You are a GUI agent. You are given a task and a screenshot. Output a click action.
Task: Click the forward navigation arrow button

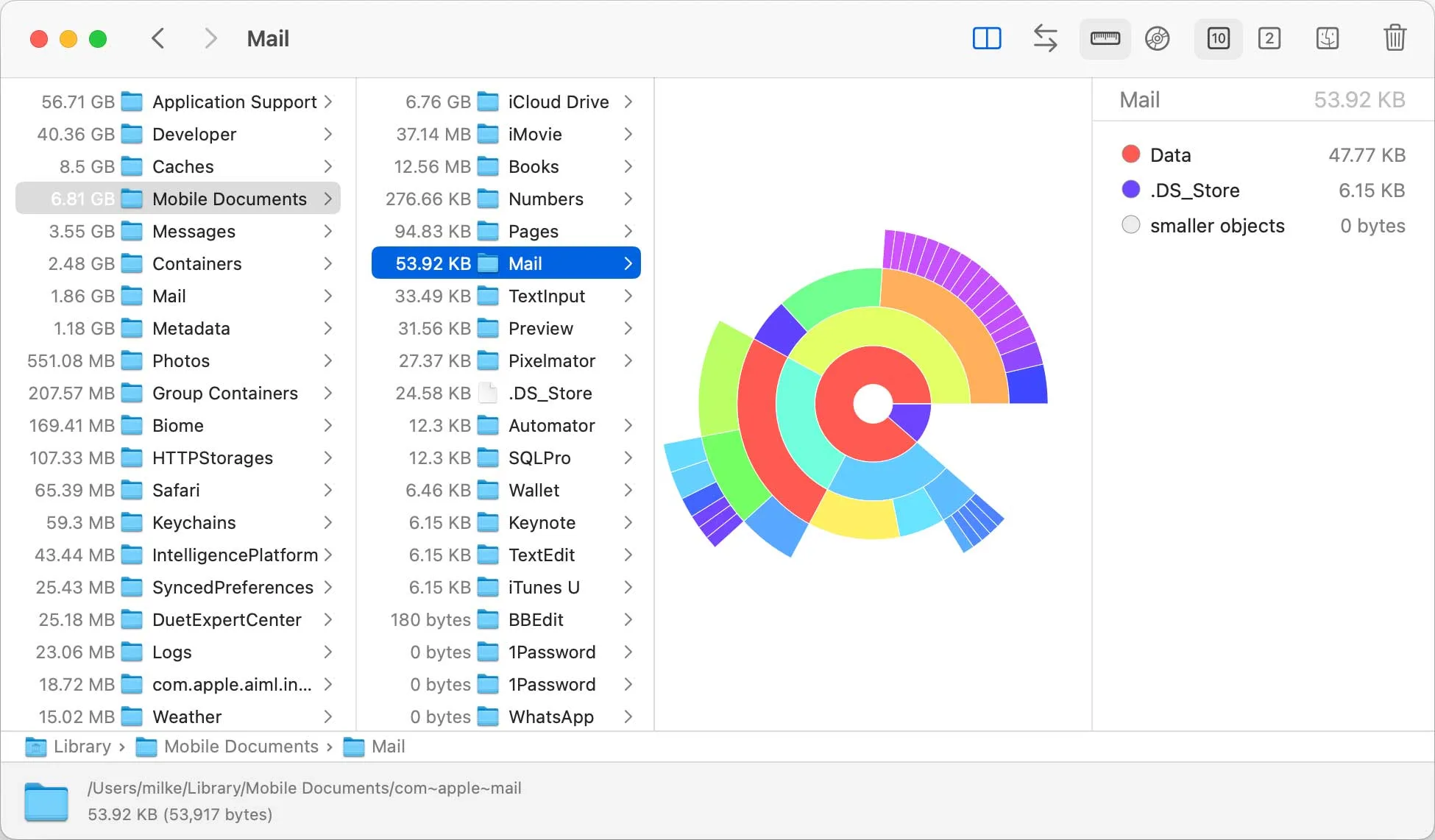click(x=208, y=39)
